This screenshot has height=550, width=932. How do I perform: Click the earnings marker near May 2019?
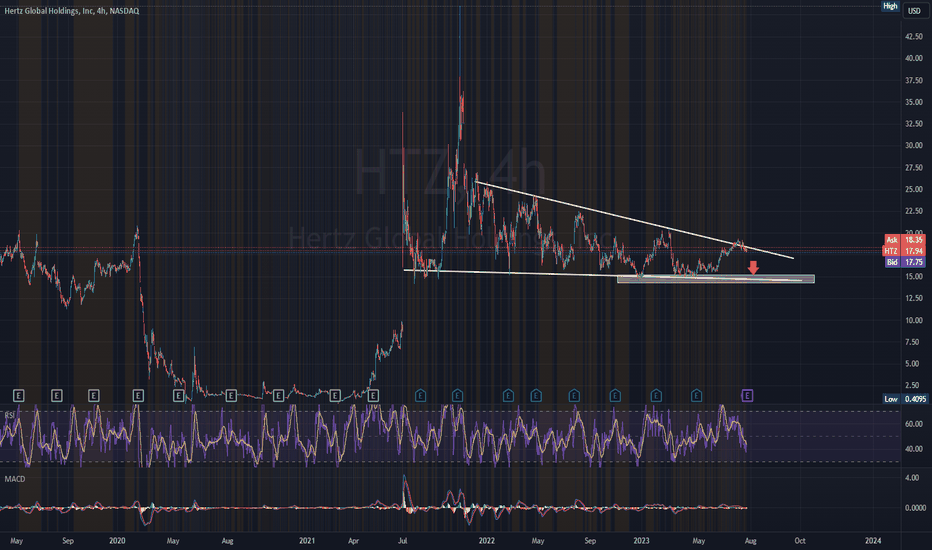[18, 395]
